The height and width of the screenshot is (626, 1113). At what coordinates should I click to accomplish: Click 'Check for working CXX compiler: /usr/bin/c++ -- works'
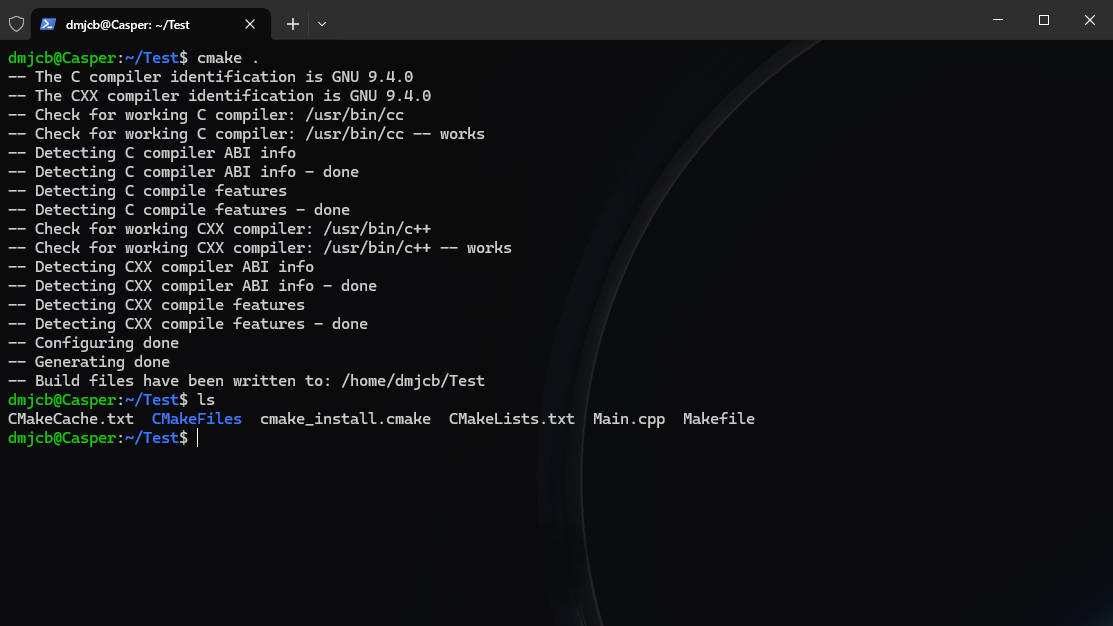pos(260,248)
